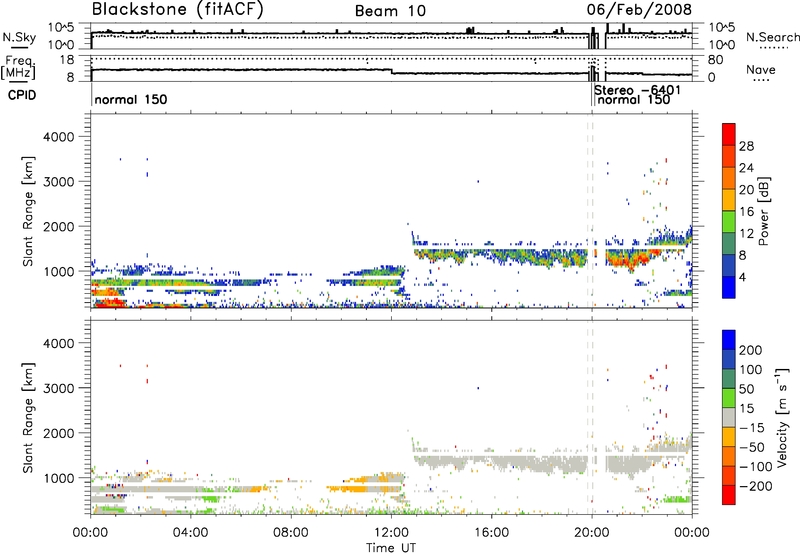Screen dimensions: 800x554
Task: Click the '-15' tick on the velocity scale
Action: pos(752,427)
